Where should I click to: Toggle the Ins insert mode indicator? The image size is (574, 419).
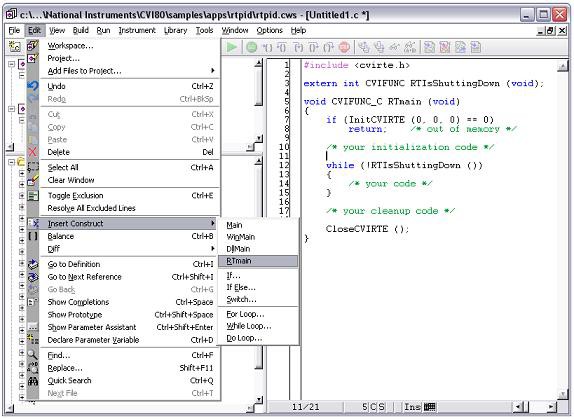point(412,407)
